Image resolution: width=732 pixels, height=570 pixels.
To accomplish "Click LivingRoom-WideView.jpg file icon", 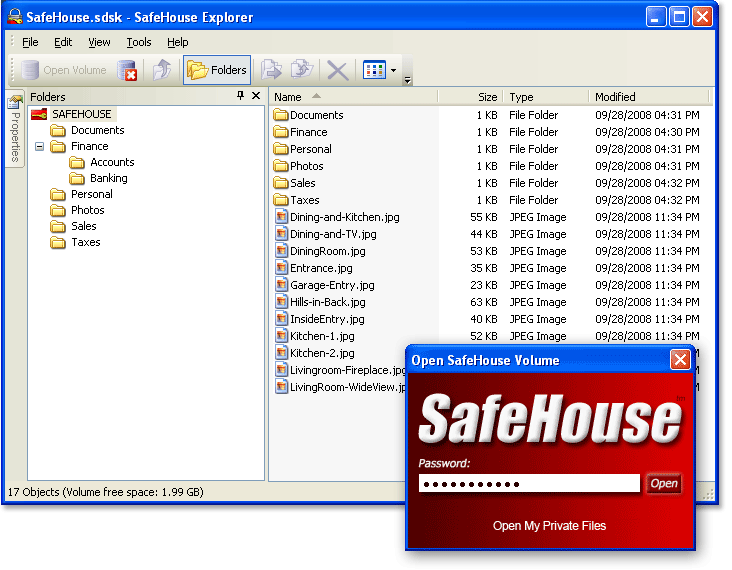I will coord(281,387).
